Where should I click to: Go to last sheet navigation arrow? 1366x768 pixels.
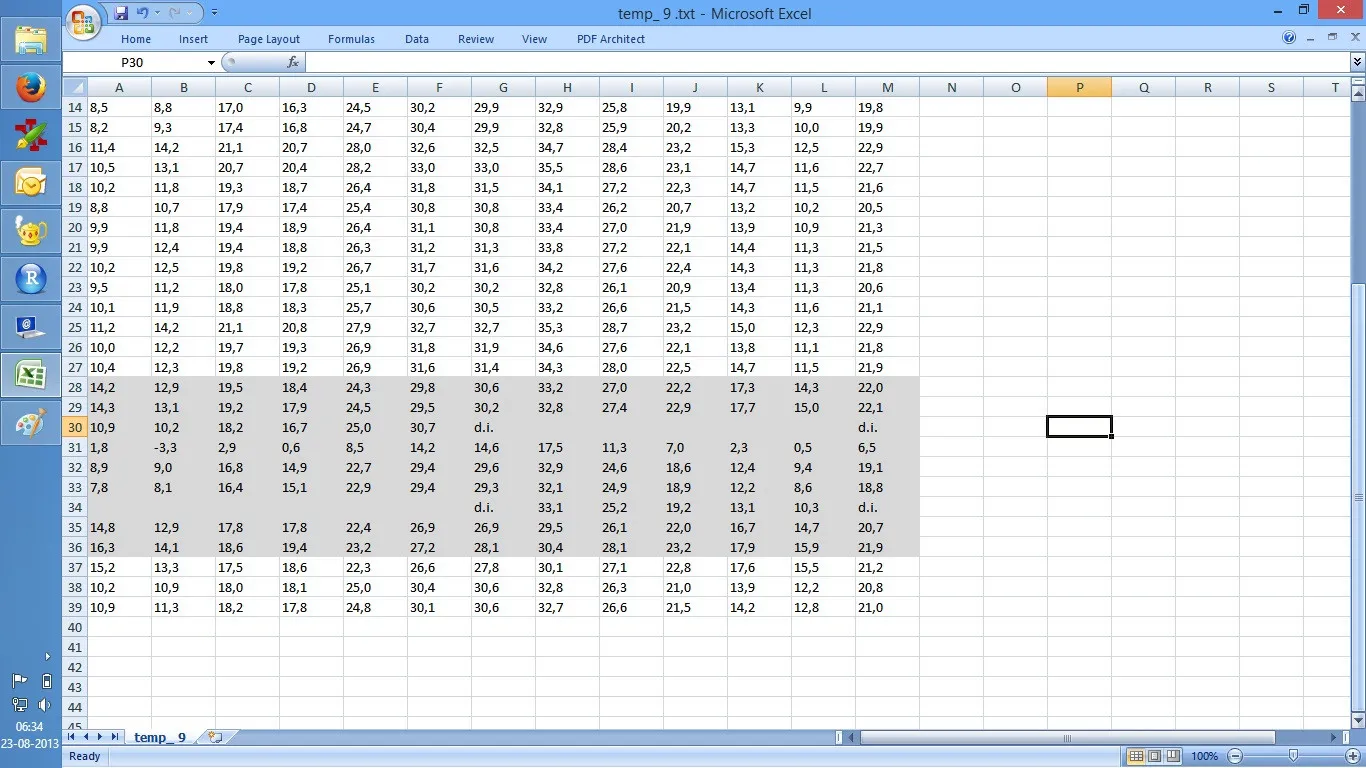tap(114, 737)
